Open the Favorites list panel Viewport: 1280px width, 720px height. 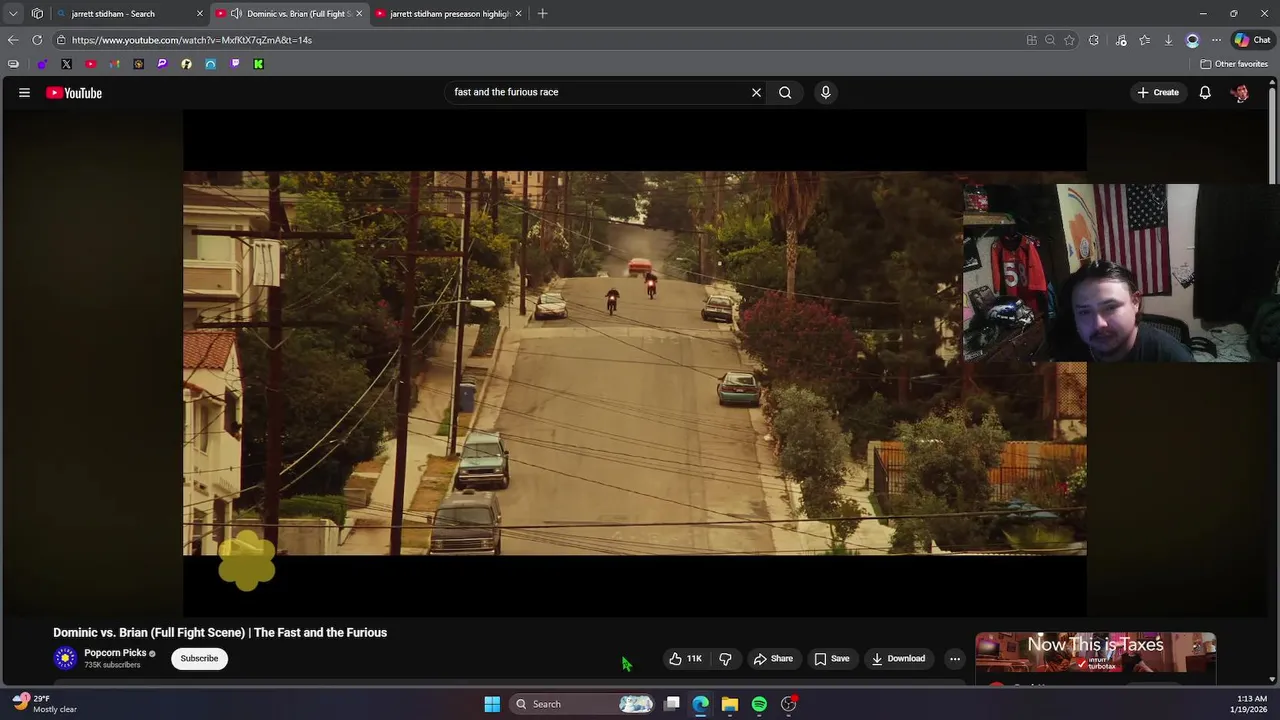click(x=1145, y=40)
